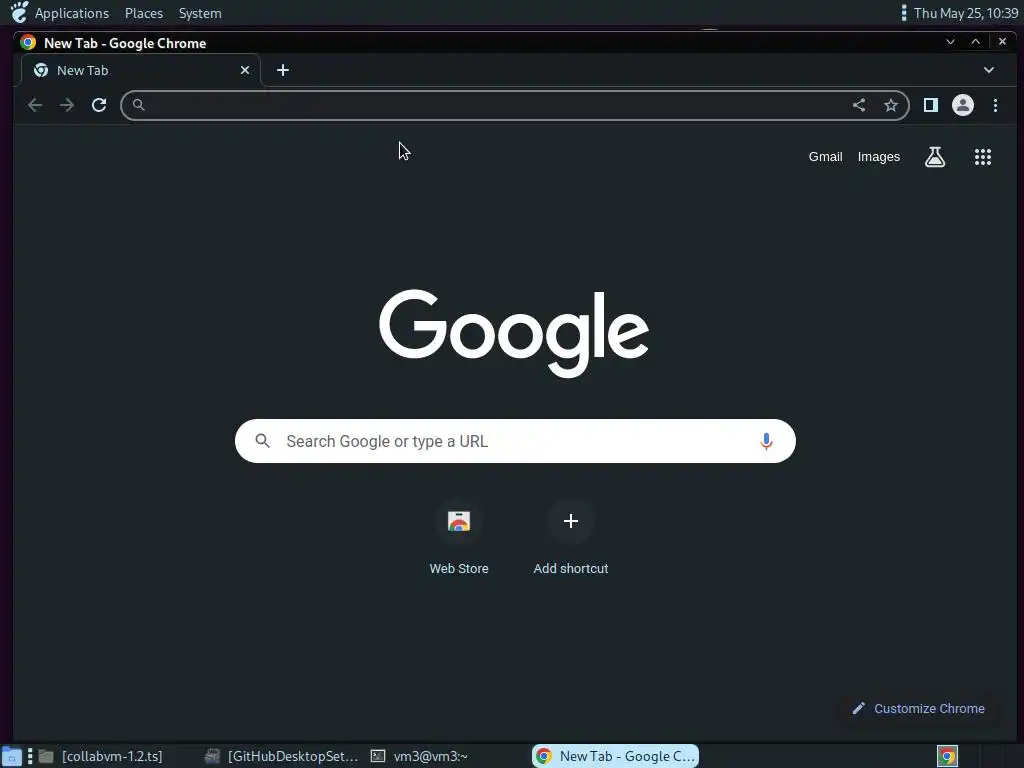Click the GNOME foot logo in top panel
1024x768 pixels.
(20, 12)
